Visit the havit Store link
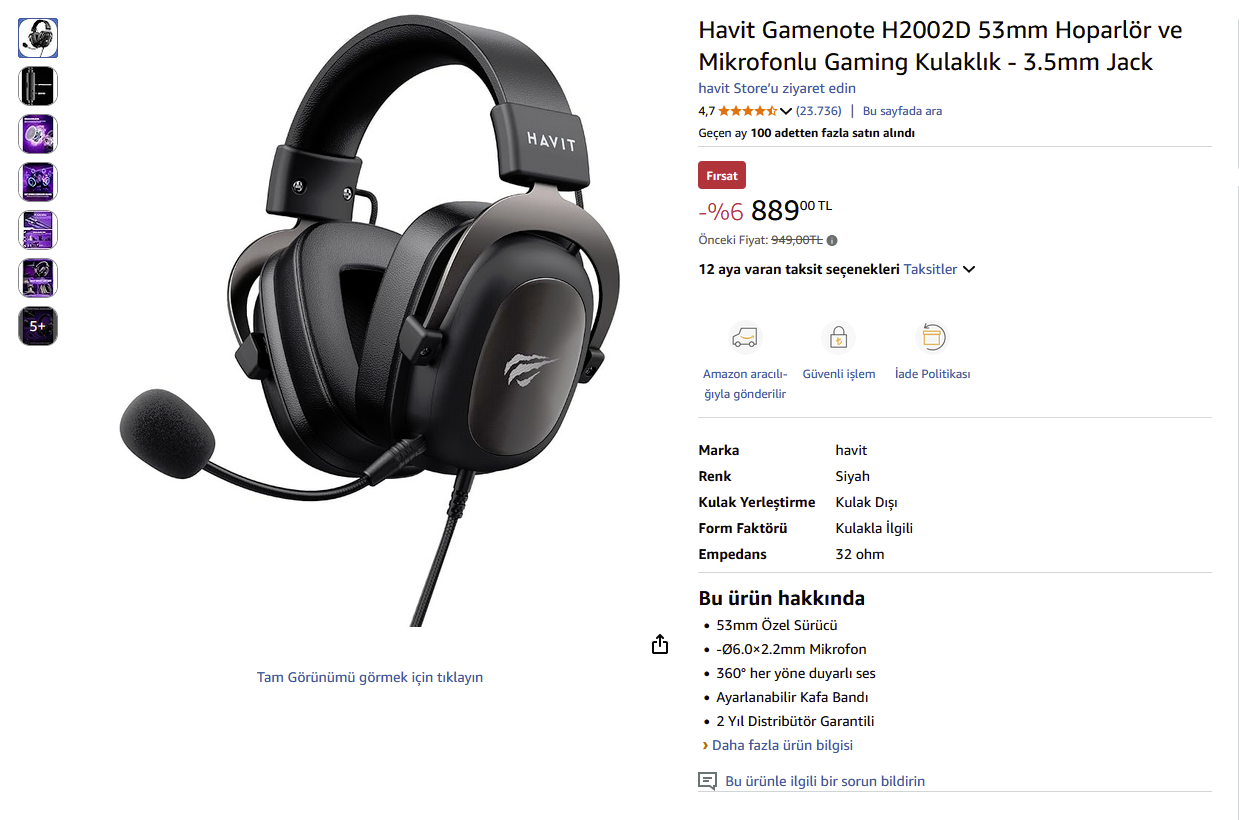The image size is (1239, 820). (x=777, y=88)
